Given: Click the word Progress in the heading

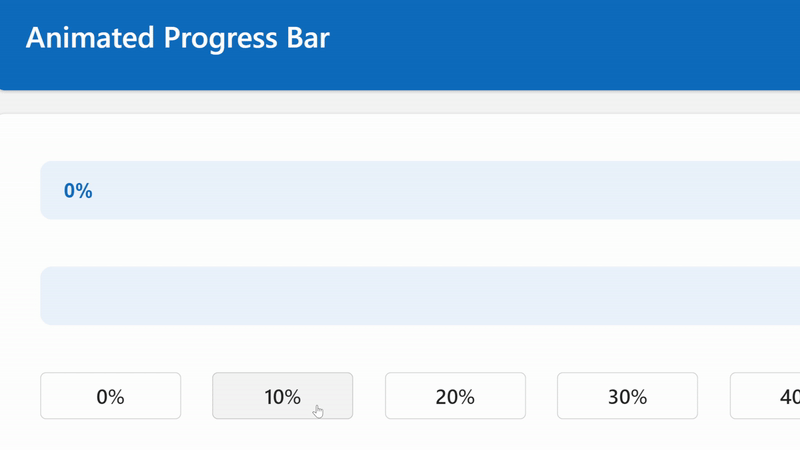Looking at the screenshot, I should click(220, 39).
